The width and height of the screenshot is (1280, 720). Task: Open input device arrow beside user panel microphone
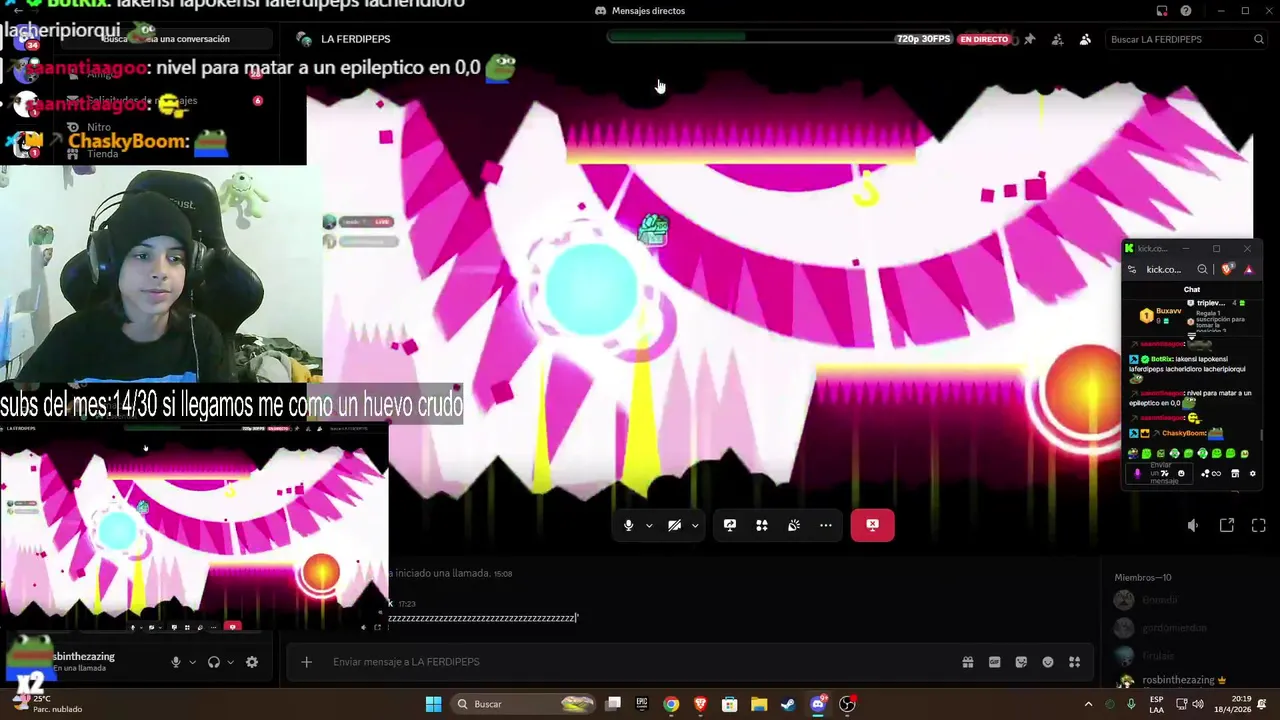point(192,662)
